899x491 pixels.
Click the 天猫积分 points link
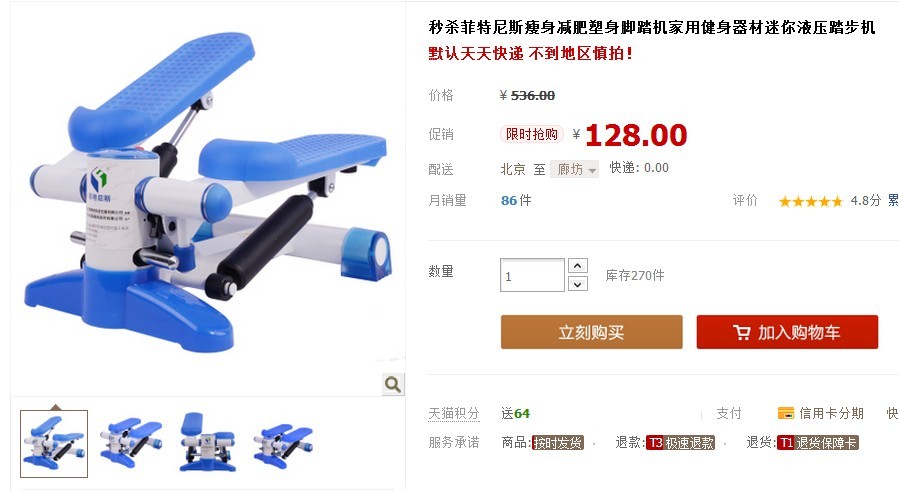point(454,414)
